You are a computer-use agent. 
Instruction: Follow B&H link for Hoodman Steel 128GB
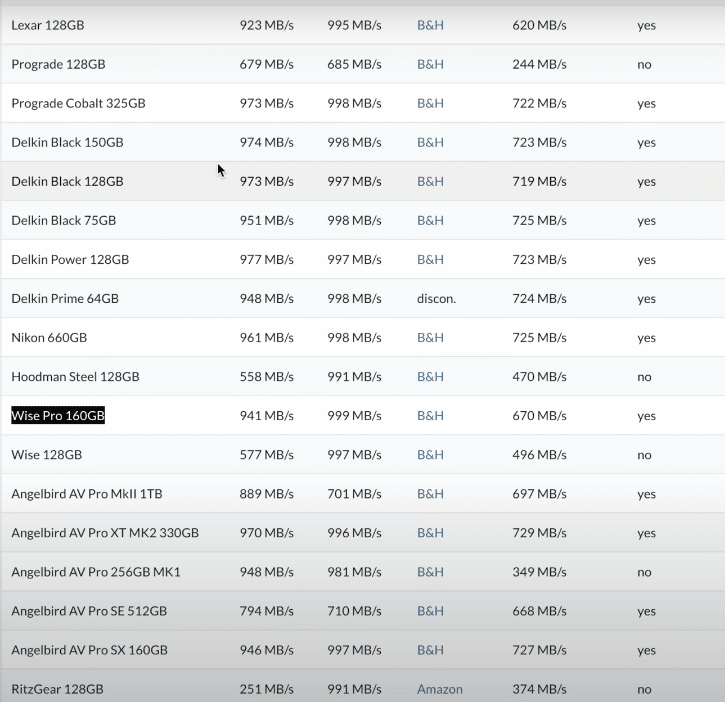pyautogui.click(x=430, y=376)
